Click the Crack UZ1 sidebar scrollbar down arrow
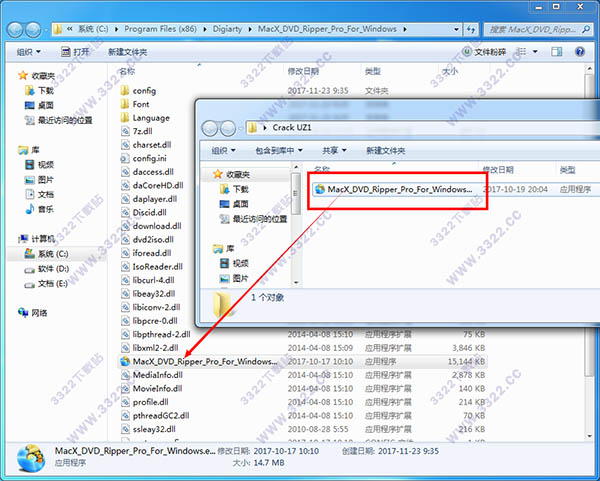 coord(296,282)
